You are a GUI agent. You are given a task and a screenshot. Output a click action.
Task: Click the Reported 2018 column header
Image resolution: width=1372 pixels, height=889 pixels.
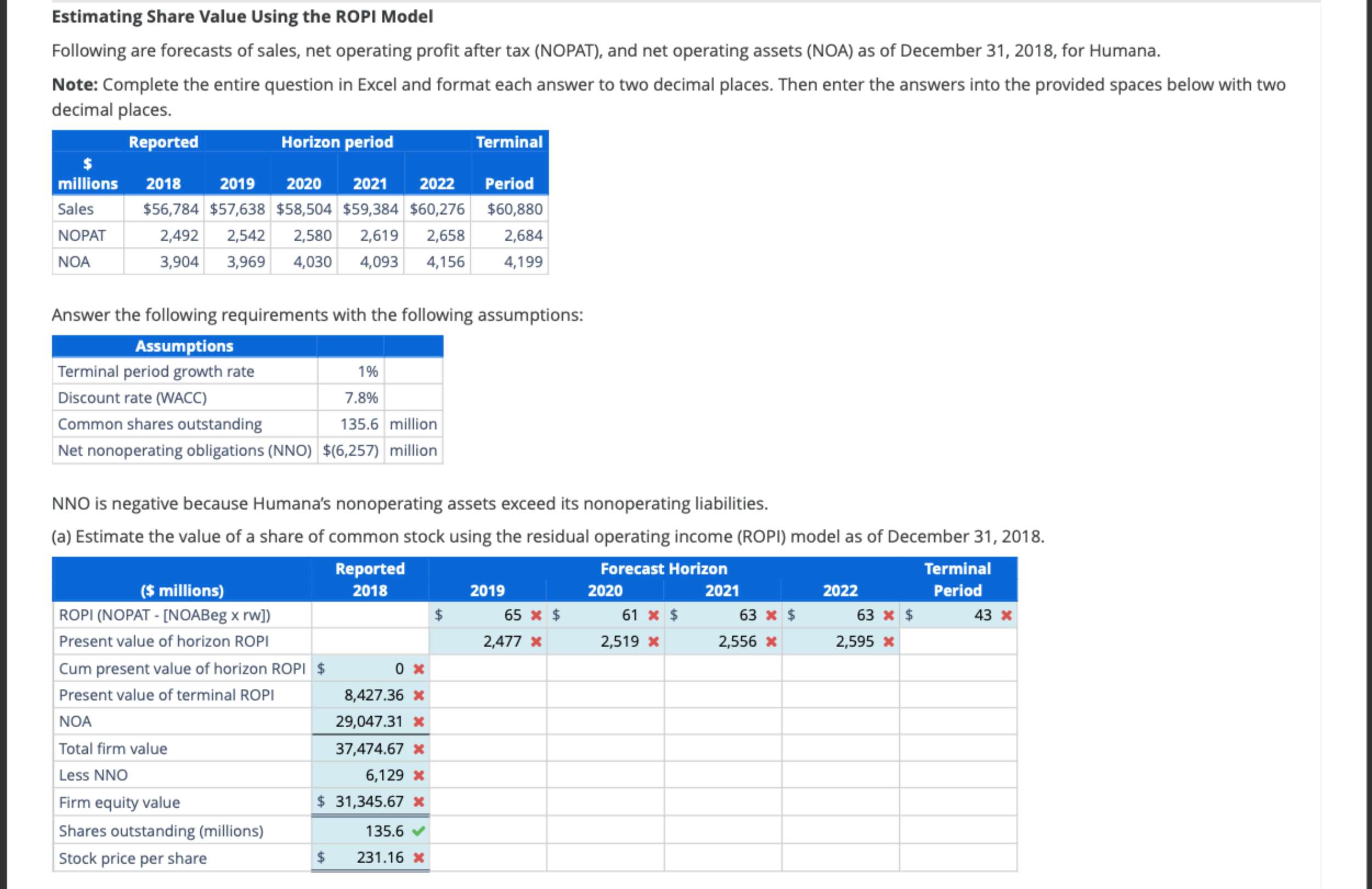(371, 579)
